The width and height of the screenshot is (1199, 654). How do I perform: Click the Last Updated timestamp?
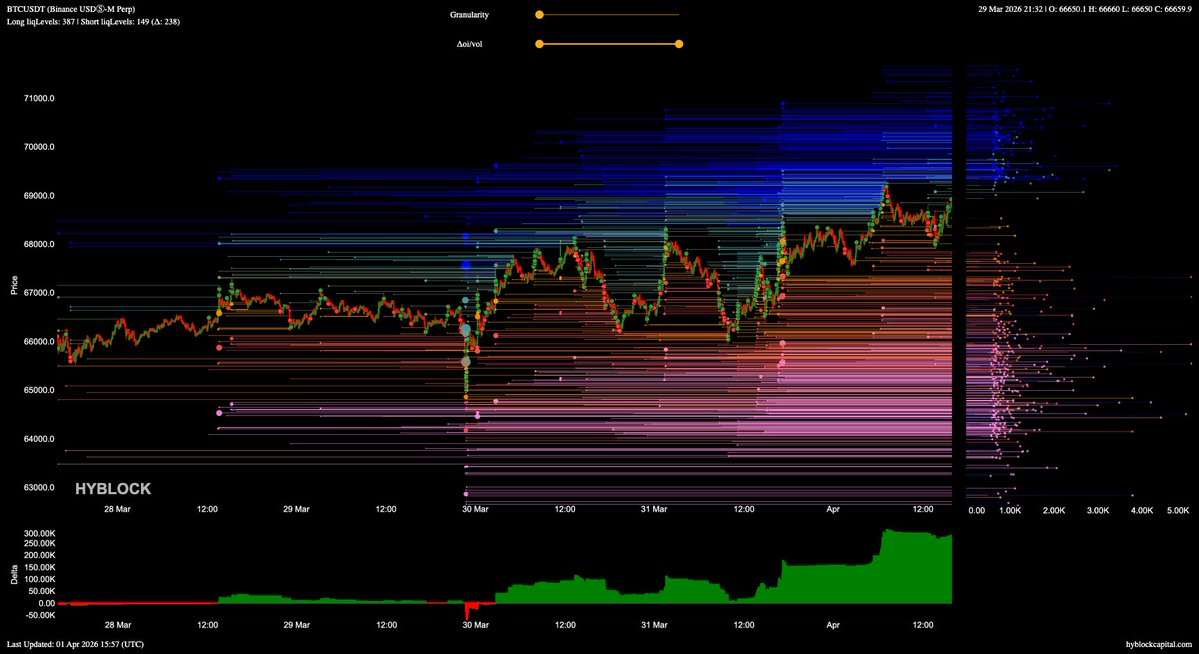coord(75,644)
